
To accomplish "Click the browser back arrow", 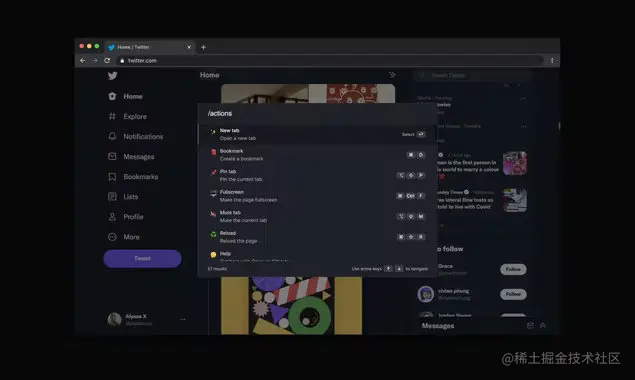I will [x=83, y=60].
